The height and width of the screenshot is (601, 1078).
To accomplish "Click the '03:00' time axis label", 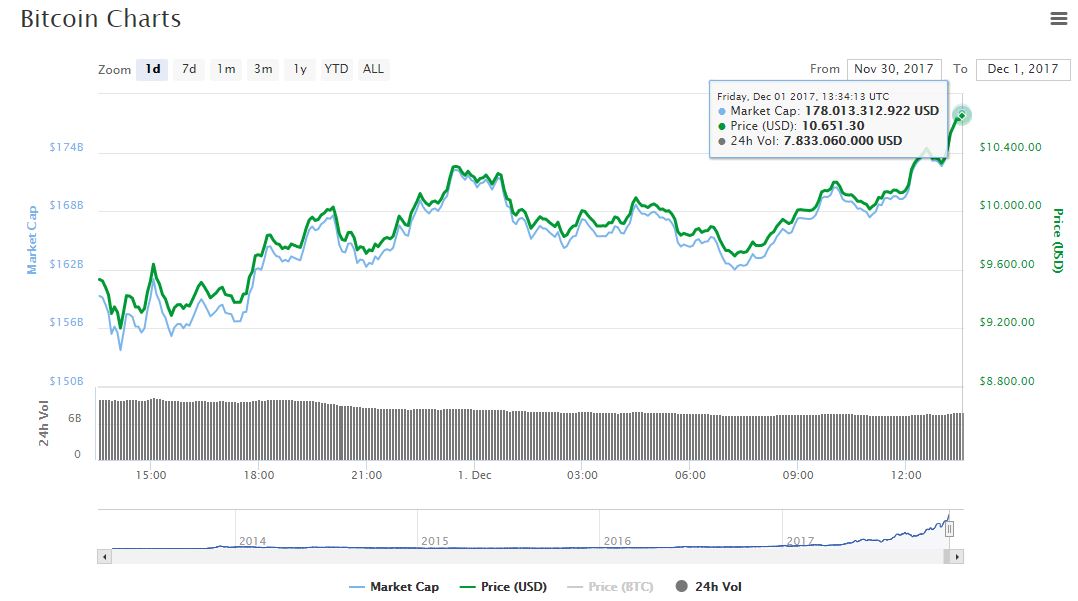I will click(x=582, y=475).
